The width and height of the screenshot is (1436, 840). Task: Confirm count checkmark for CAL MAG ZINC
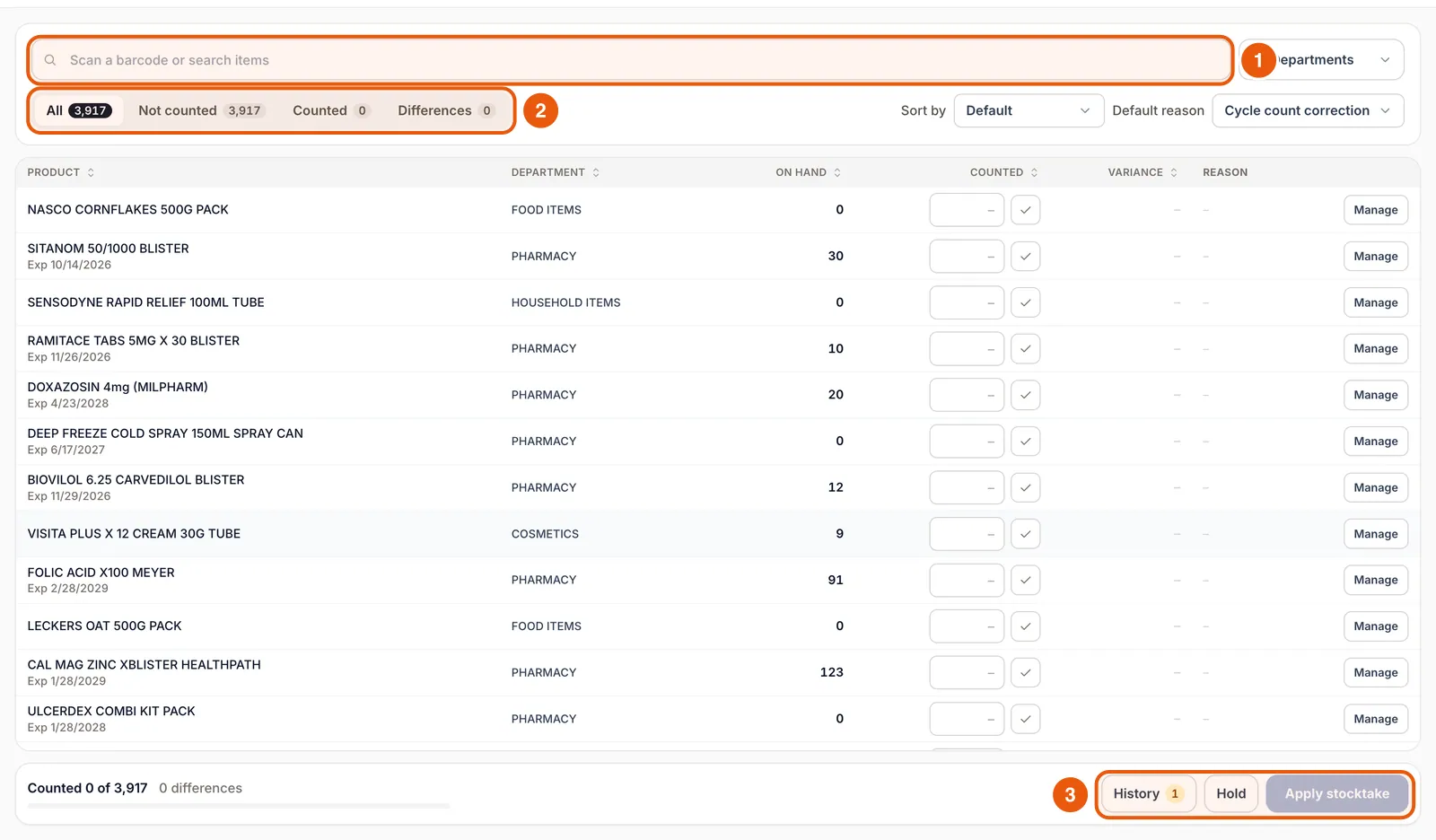coord(1025,673)
